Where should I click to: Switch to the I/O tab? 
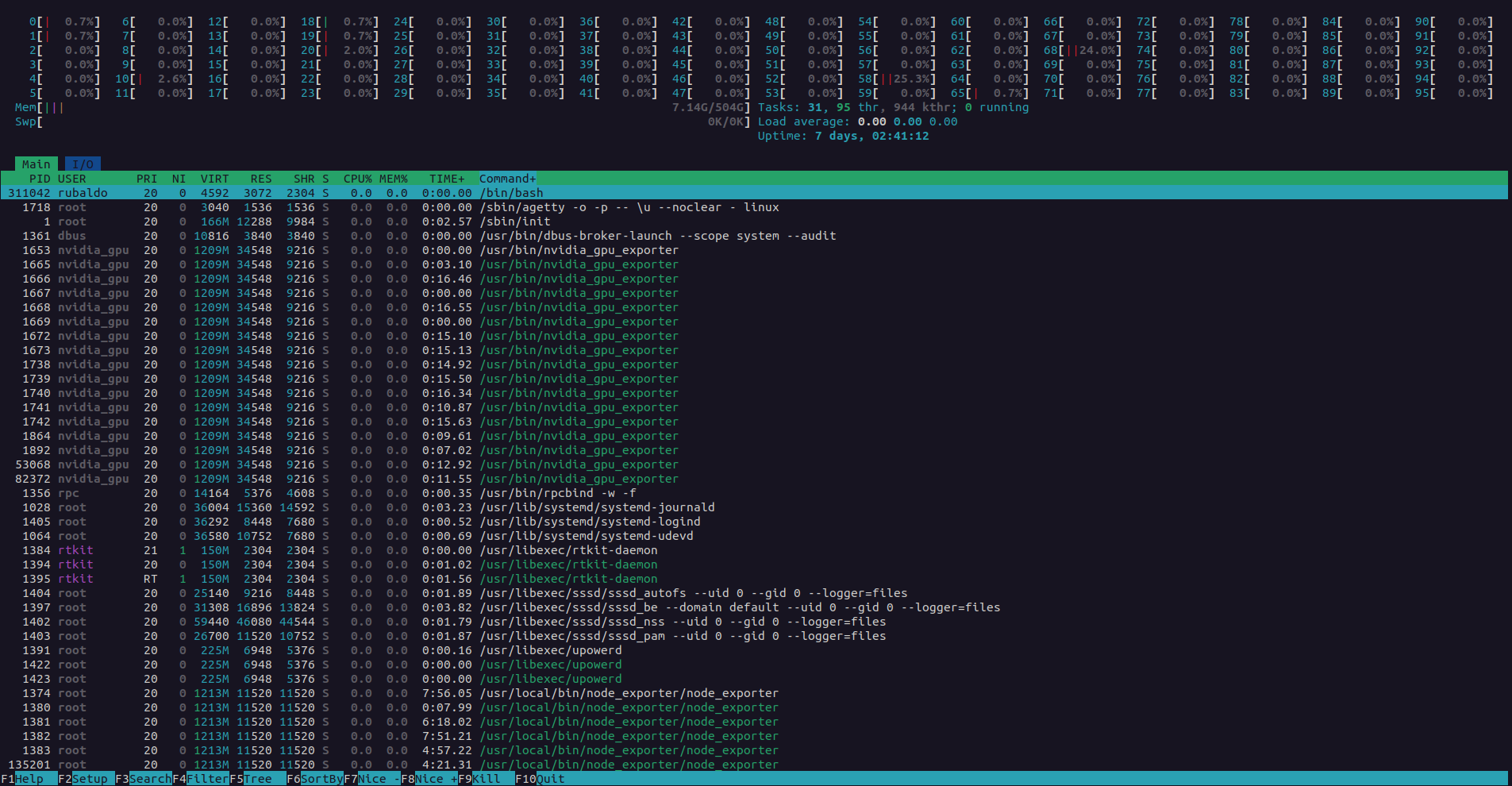(83, 164)
